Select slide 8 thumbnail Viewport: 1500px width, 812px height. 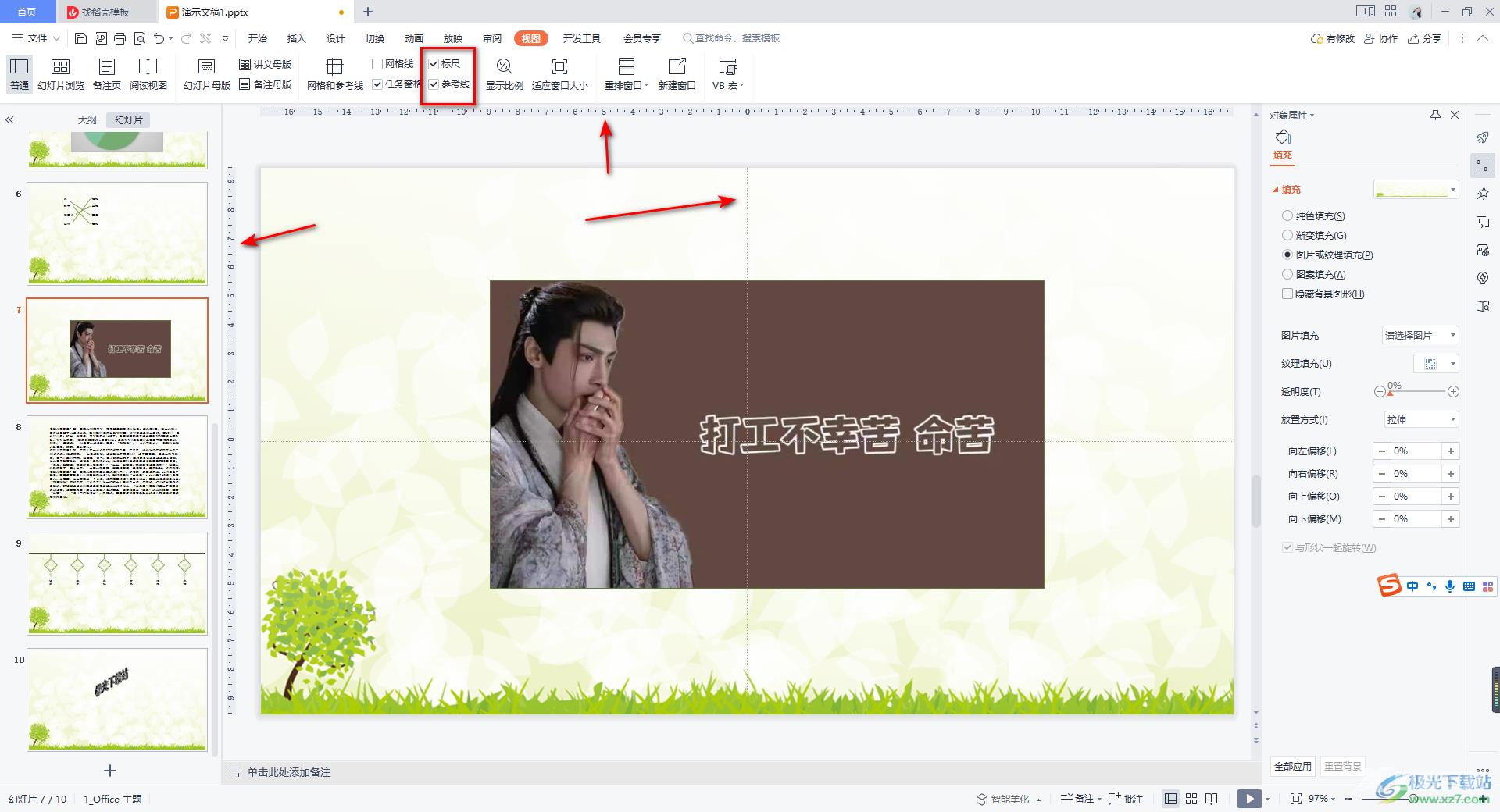pos(117,467)
